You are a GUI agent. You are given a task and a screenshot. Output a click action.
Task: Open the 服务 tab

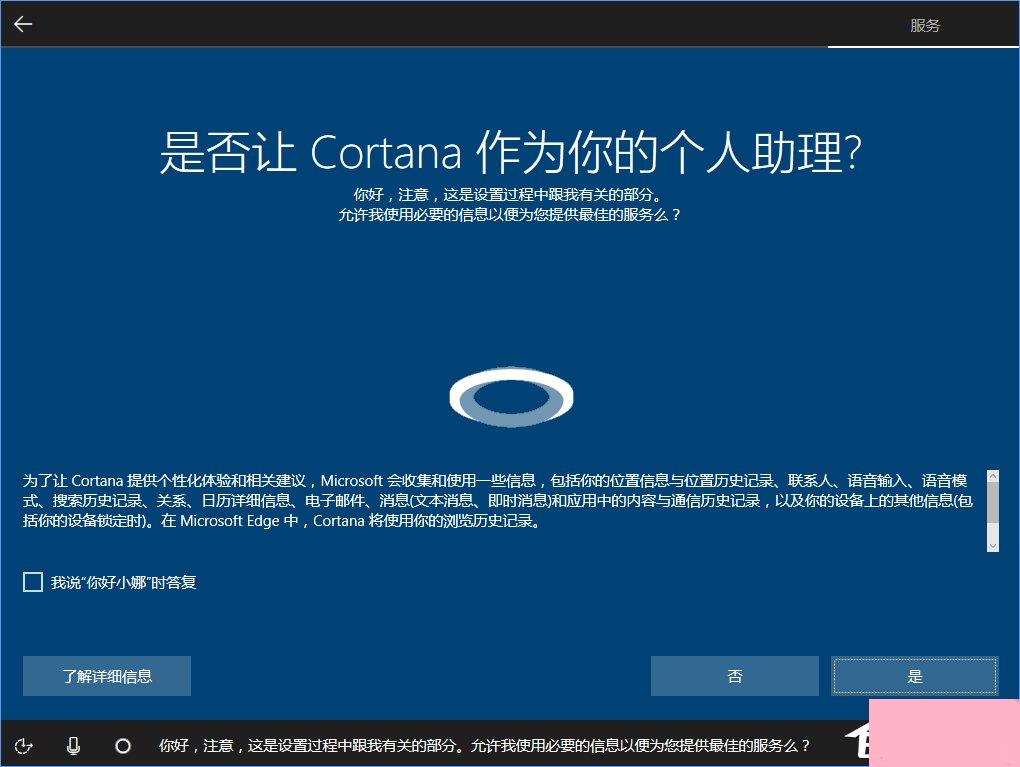[924, 25]
